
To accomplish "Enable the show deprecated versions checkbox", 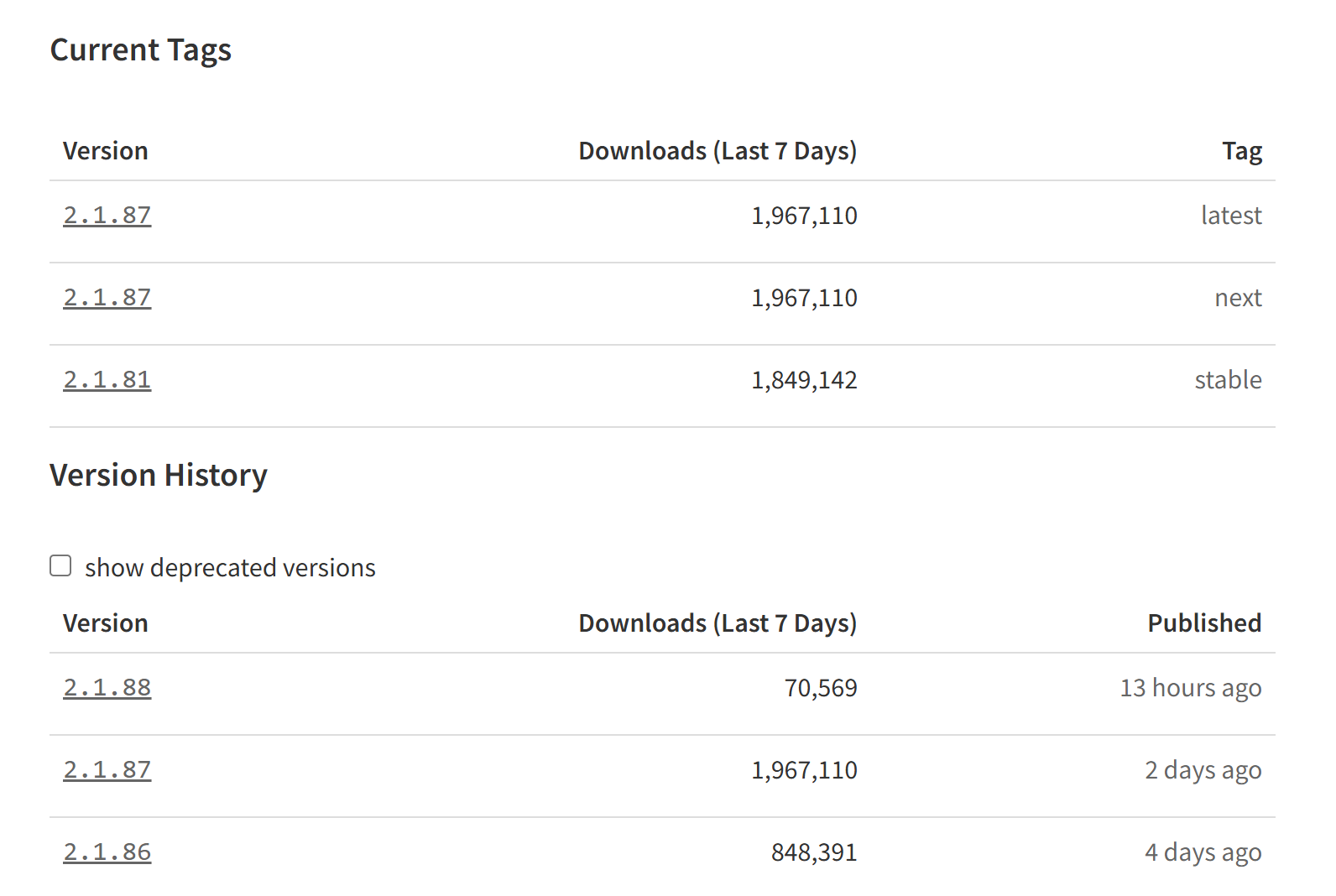I will pos(60,565).
